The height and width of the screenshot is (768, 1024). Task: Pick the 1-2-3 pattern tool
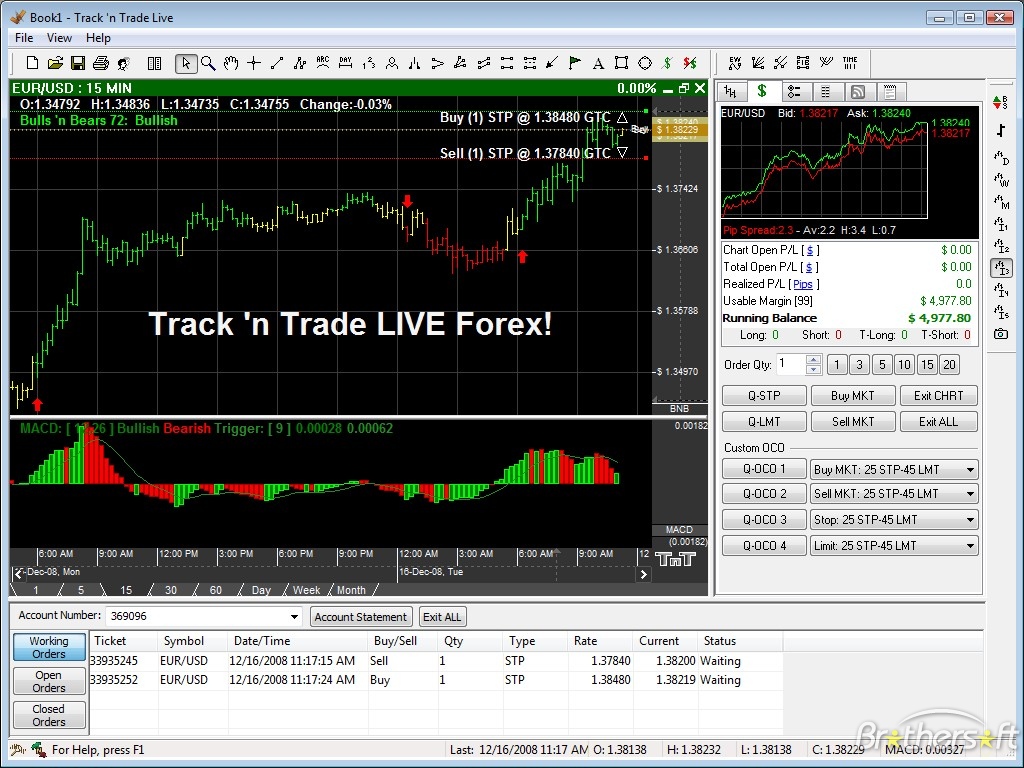point(369,63)
